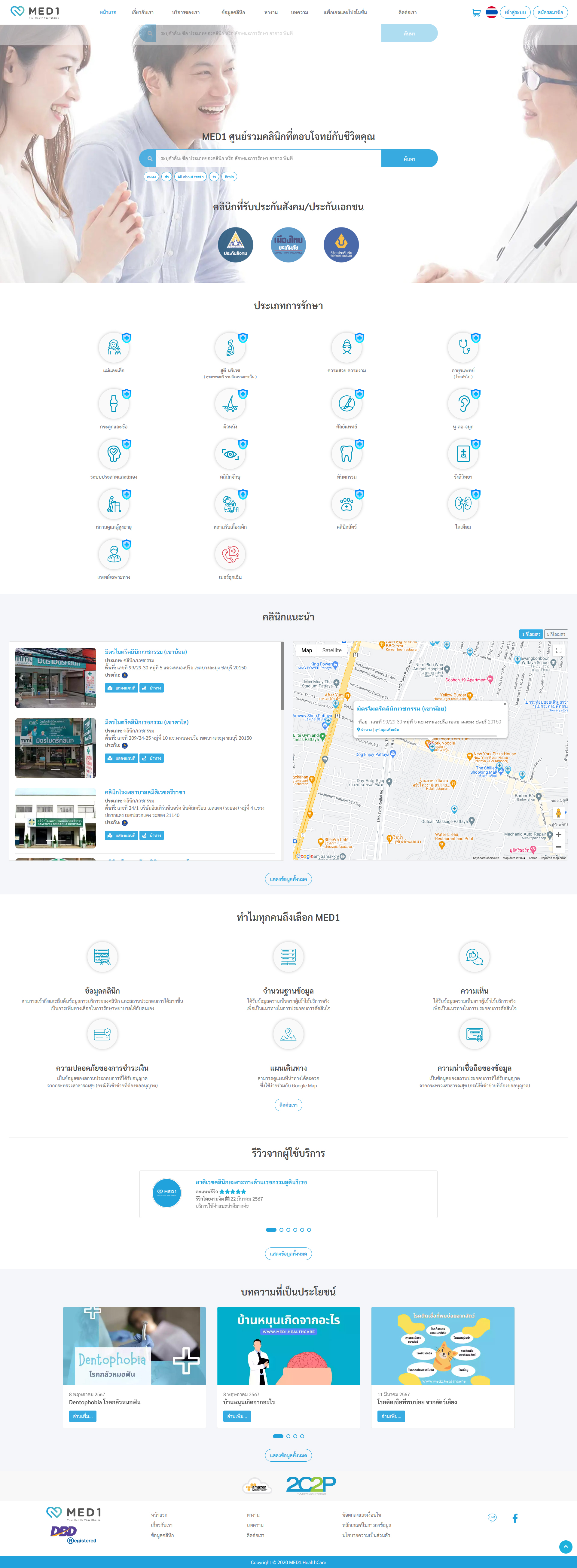Image resolution: width=577 pixels, height=1568 pixels.
Task: Open the บริการของเรา menu
Action: click(186, 12)
